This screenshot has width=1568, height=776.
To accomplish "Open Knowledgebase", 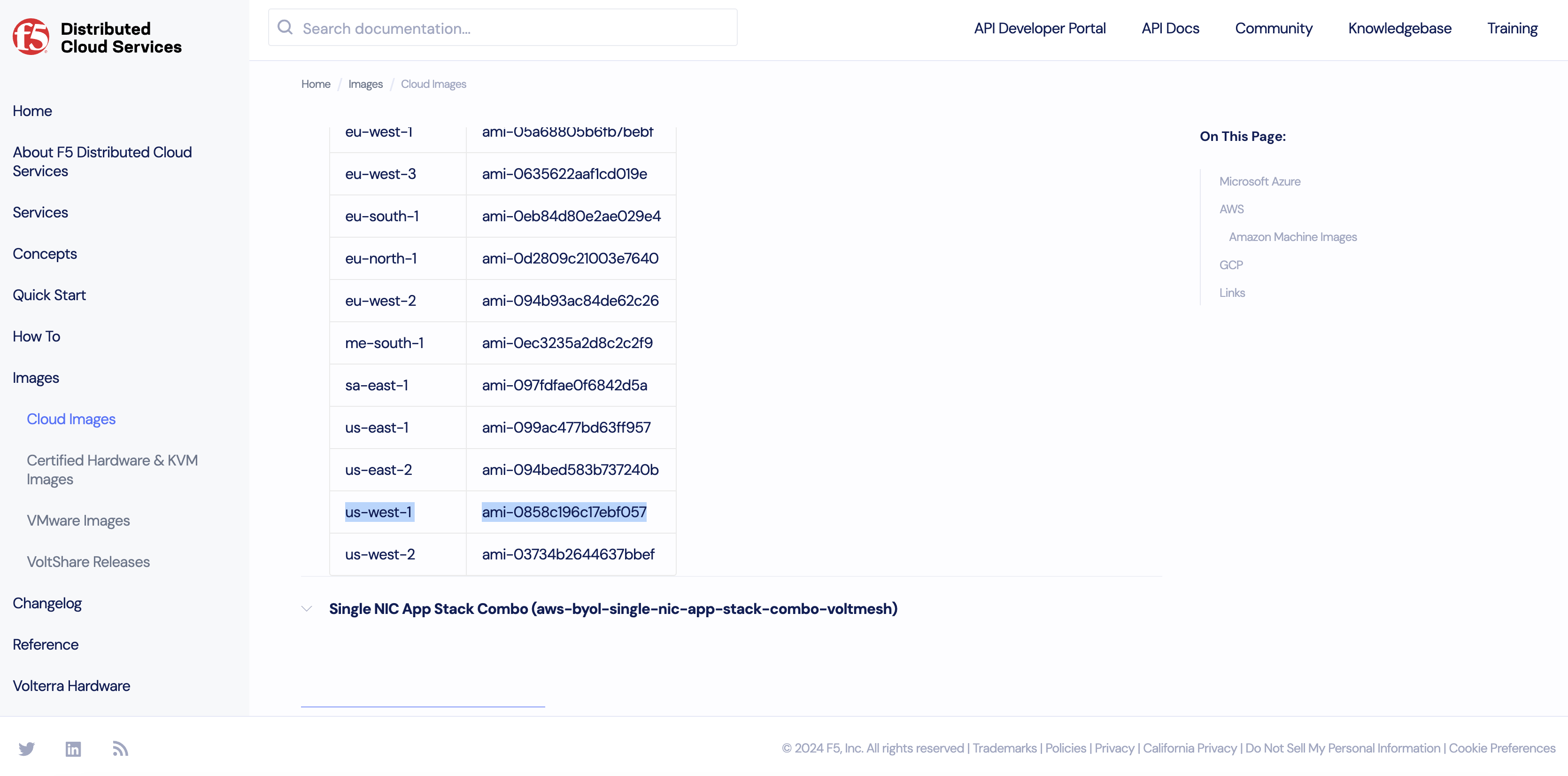I will pos(1399,29).
